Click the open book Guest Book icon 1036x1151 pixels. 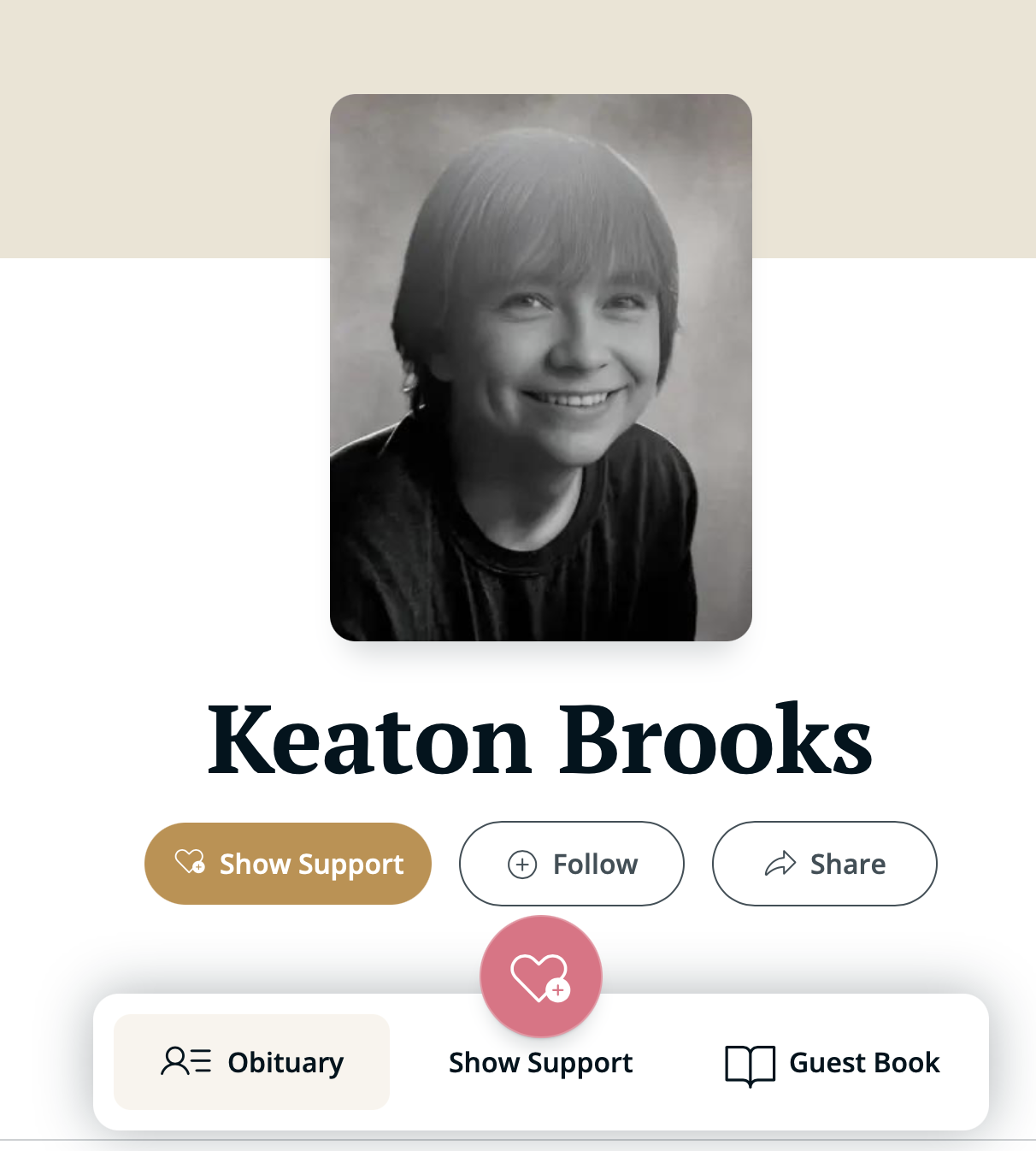click(750, 1065)
